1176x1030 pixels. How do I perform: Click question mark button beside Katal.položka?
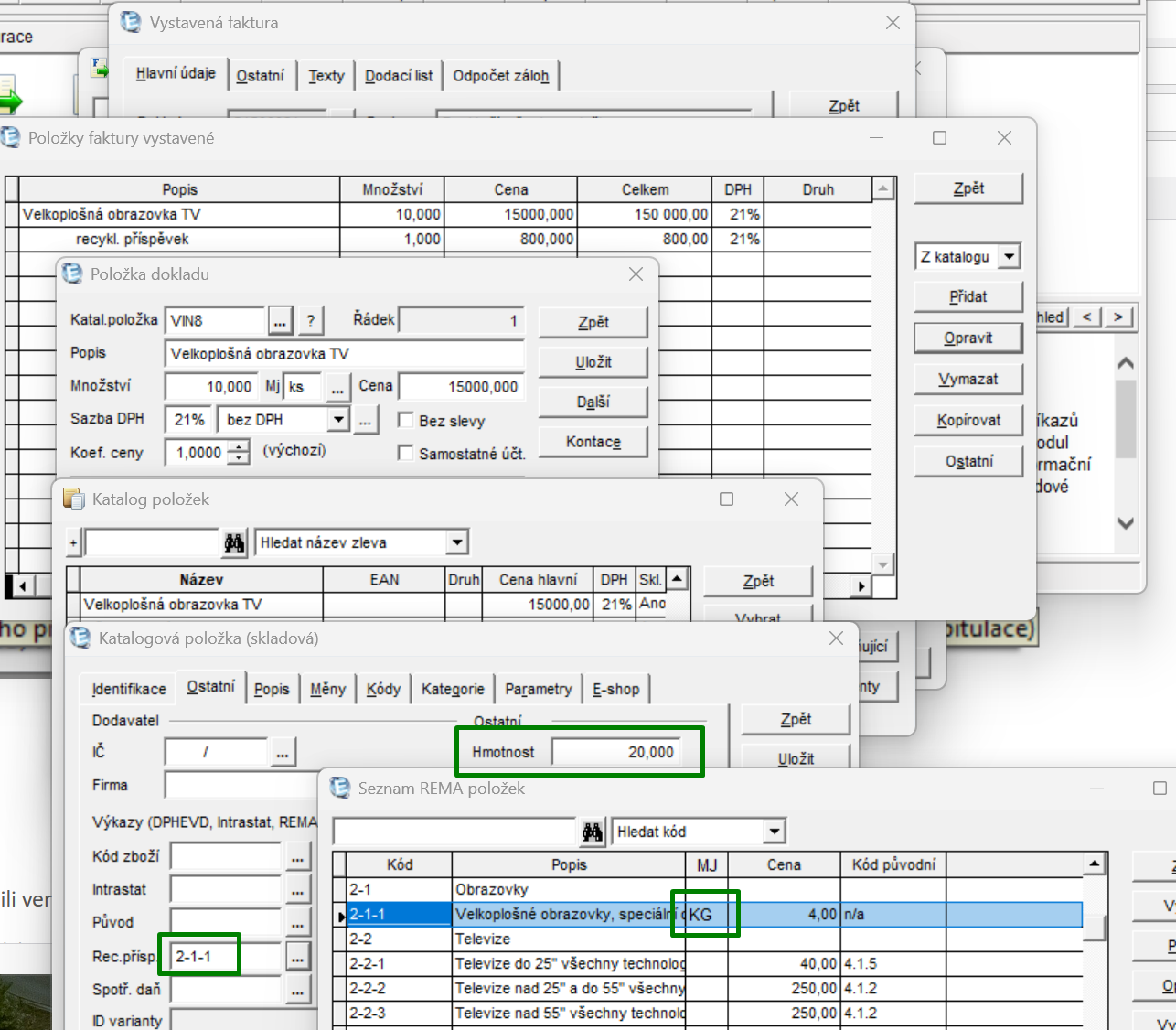311,320
